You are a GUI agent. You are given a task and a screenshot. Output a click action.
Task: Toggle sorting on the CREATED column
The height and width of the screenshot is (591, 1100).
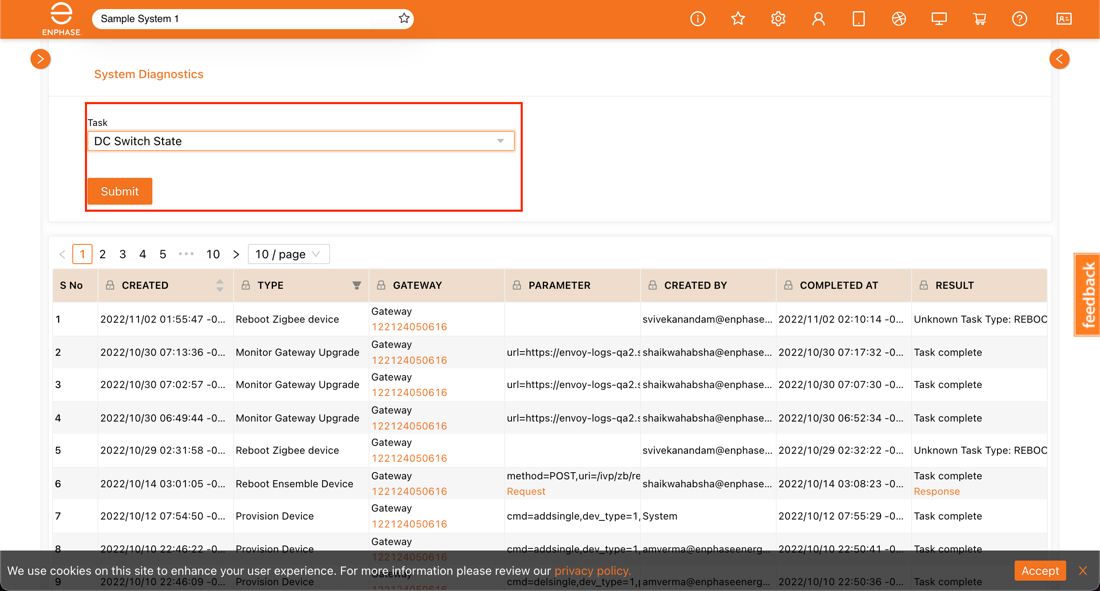[220, 285]
